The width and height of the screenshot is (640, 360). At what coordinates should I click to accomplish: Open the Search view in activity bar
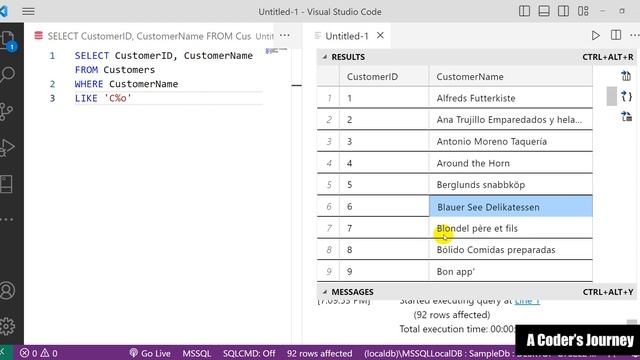(x=7, y=75)
